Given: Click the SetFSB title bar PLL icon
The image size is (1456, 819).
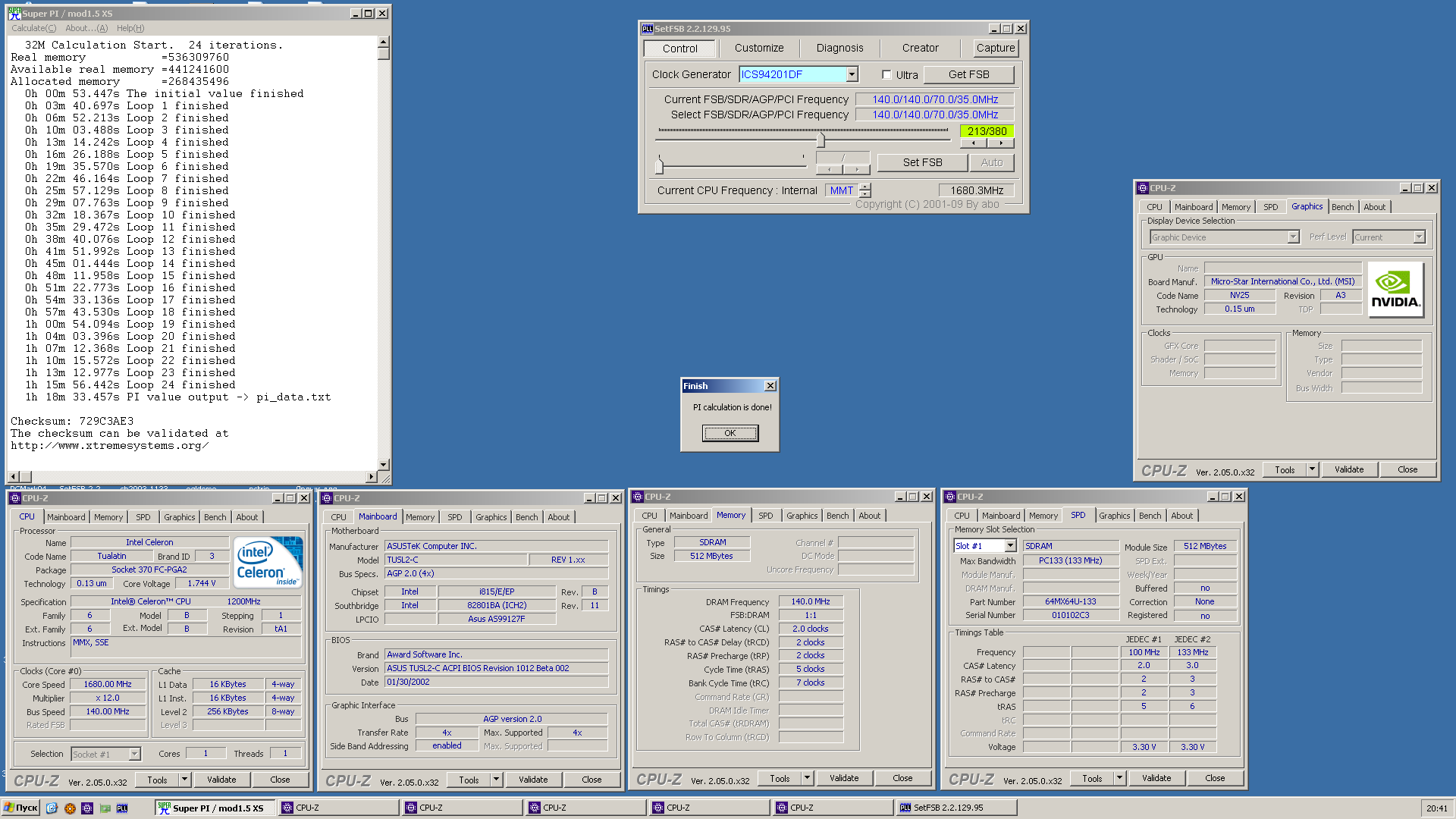Looking at the screenshot, I should 648,29.
